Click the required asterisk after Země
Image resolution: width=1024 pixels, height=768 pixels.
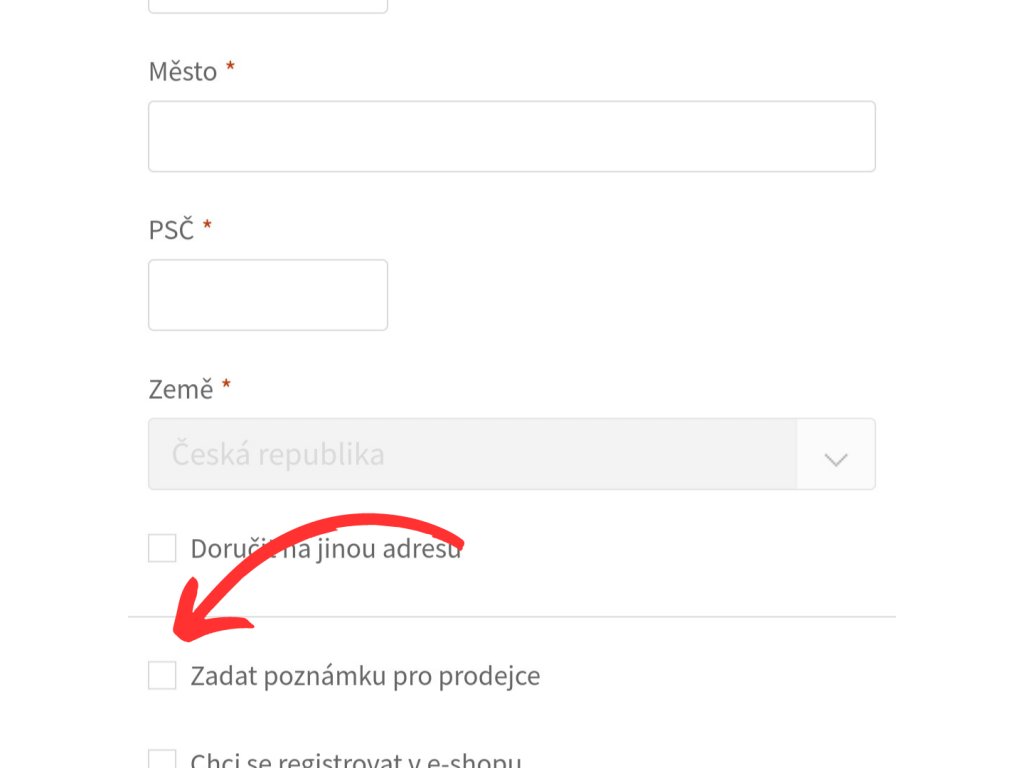(x=226, y=386)
